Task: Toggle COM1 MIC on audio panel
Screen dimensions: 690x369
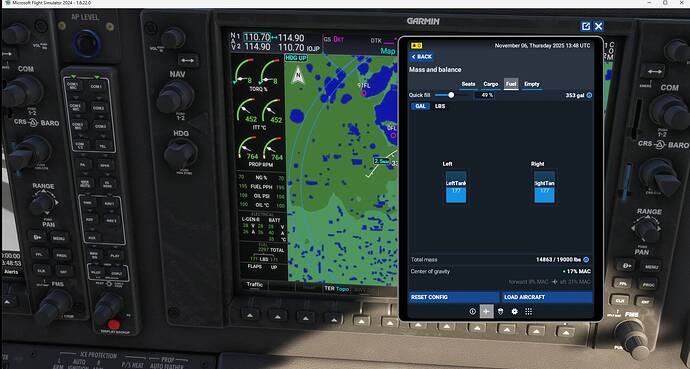Action: 73,85
